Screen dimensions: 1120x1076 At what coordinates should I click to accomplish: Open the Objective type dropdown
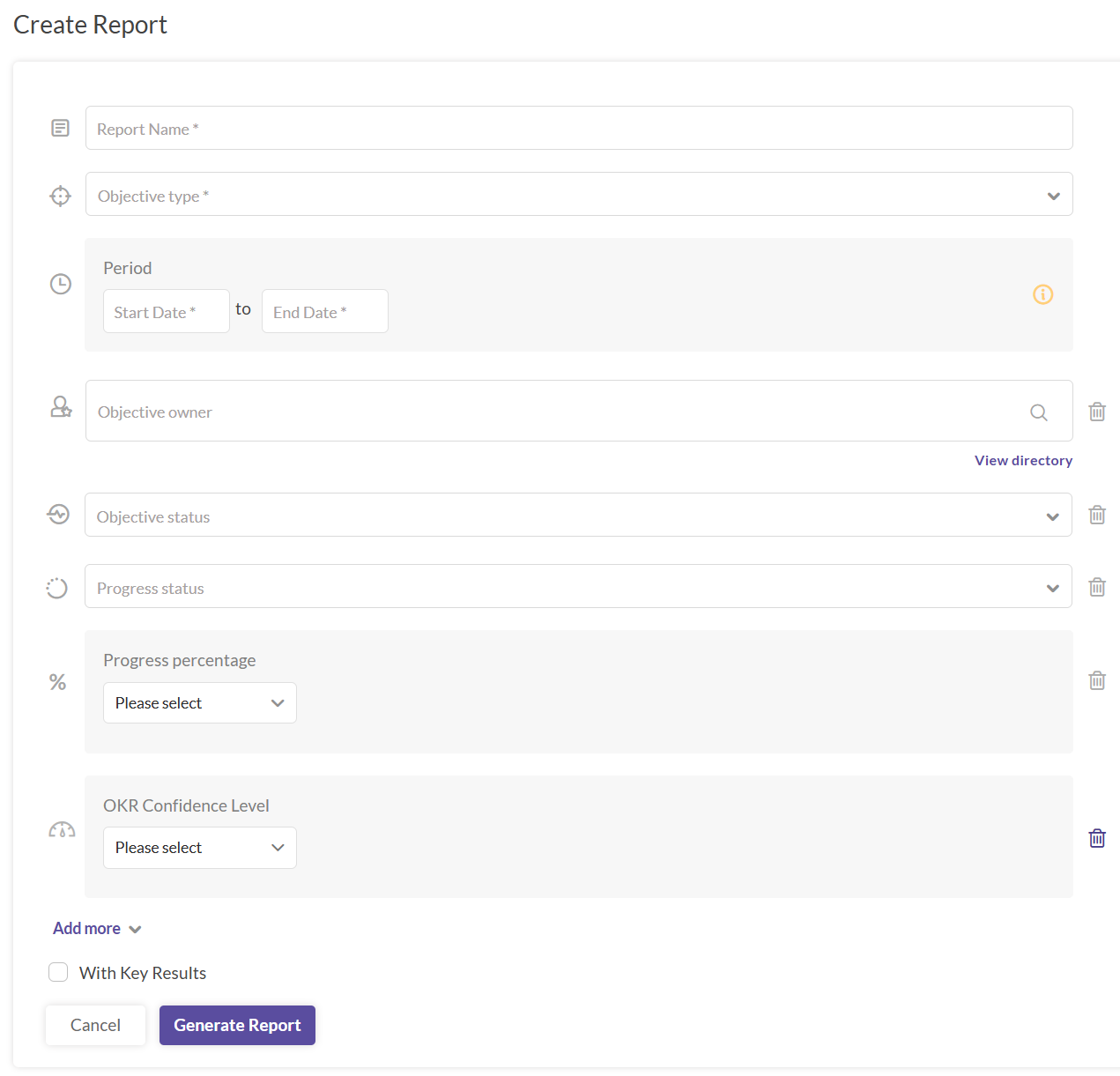point(579,194)
